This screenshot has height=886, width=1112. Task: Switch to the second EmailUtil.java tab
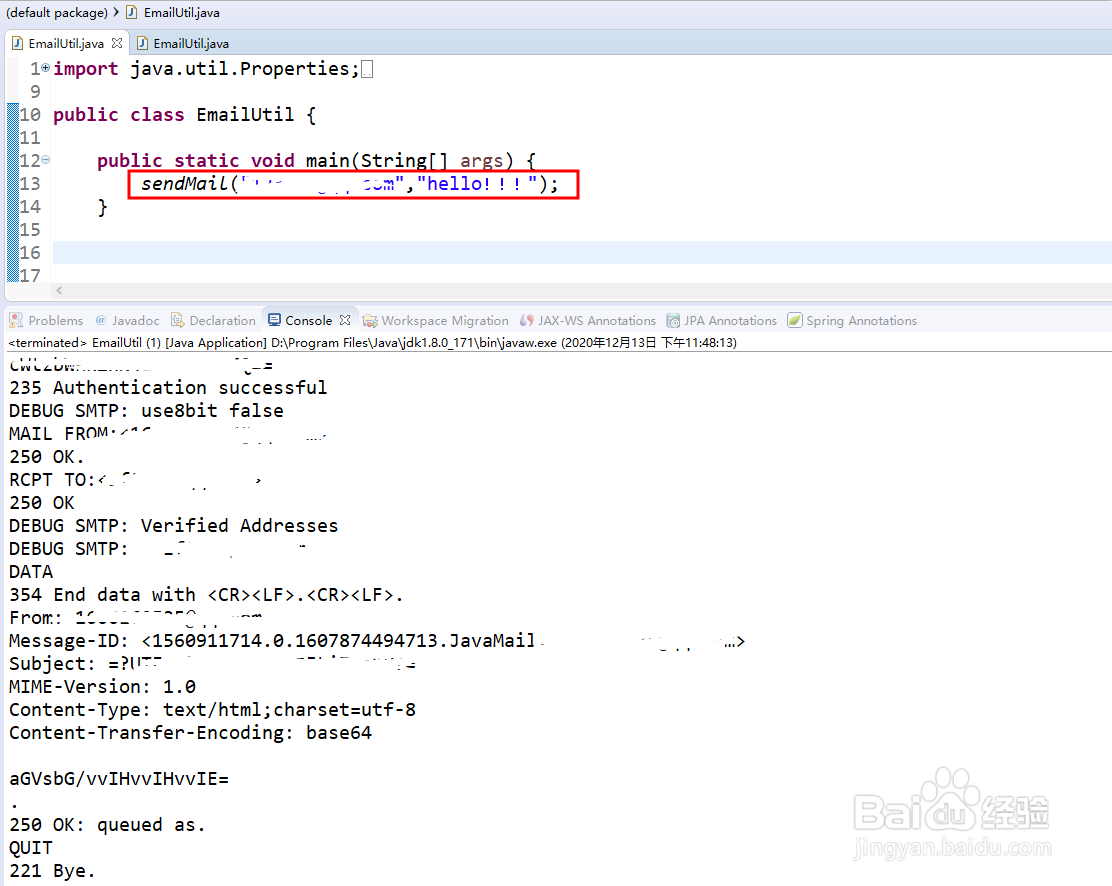point(183,43)
